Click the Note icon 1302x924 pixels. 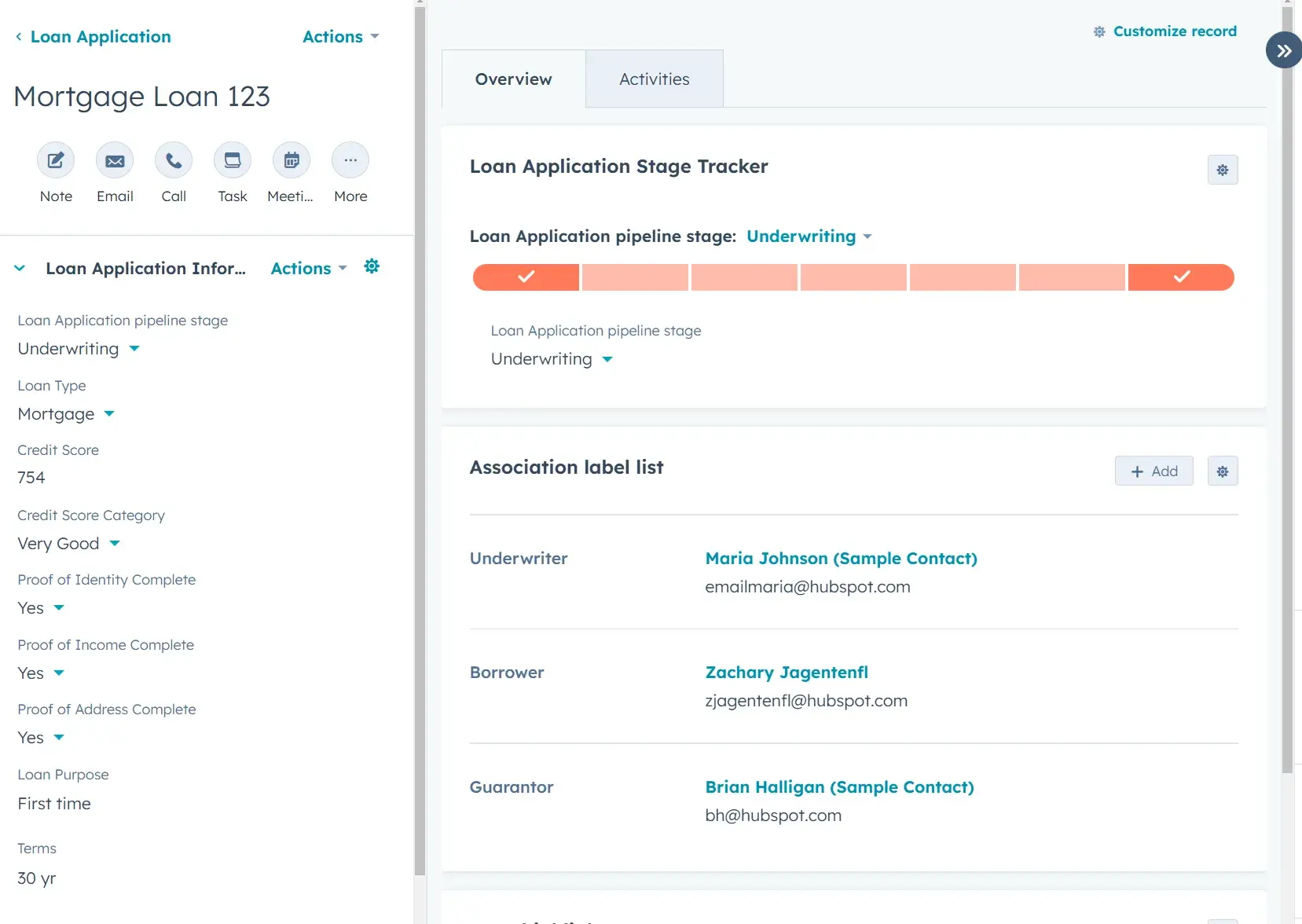[56, 161]
